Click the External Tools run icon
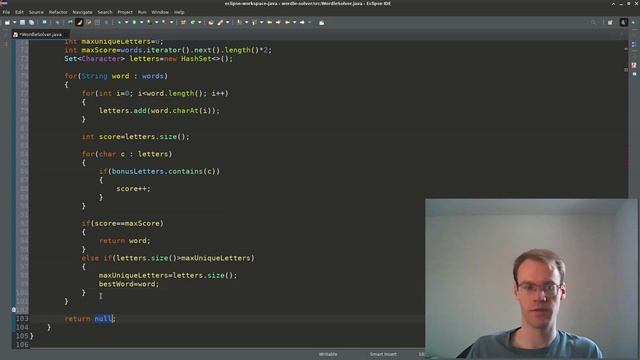This screenshot has width=640, height=360. tap(164, 22)
